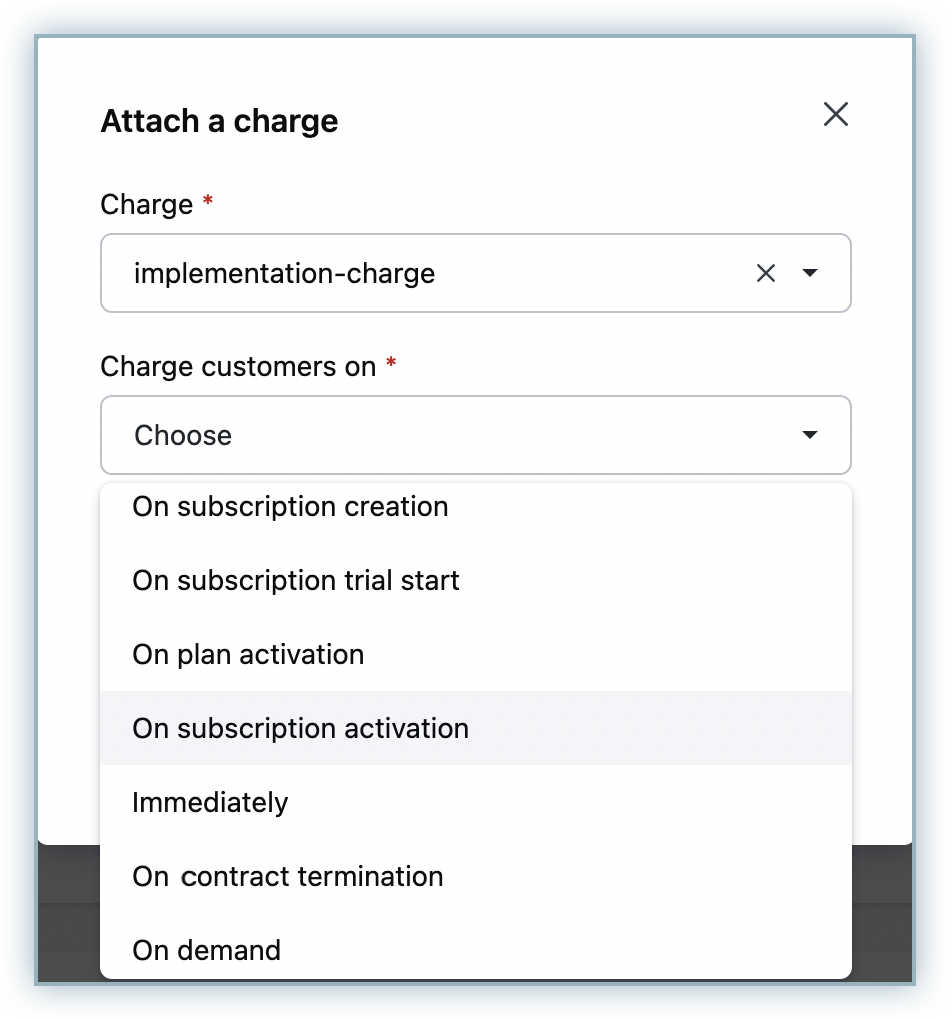Screen dimensions: 950x1020
Task: Select On contract termination option
Action: pos(287,876)
